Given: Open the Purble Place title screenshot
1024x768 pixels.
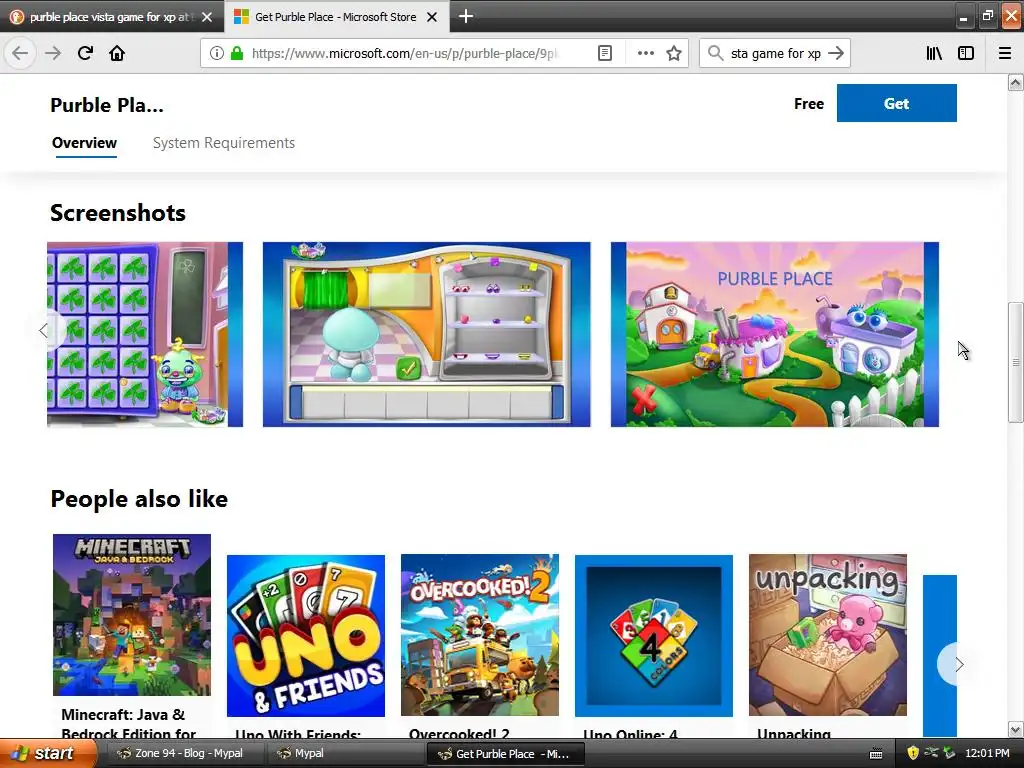Looking at the screenshot, I should [775, 334].
